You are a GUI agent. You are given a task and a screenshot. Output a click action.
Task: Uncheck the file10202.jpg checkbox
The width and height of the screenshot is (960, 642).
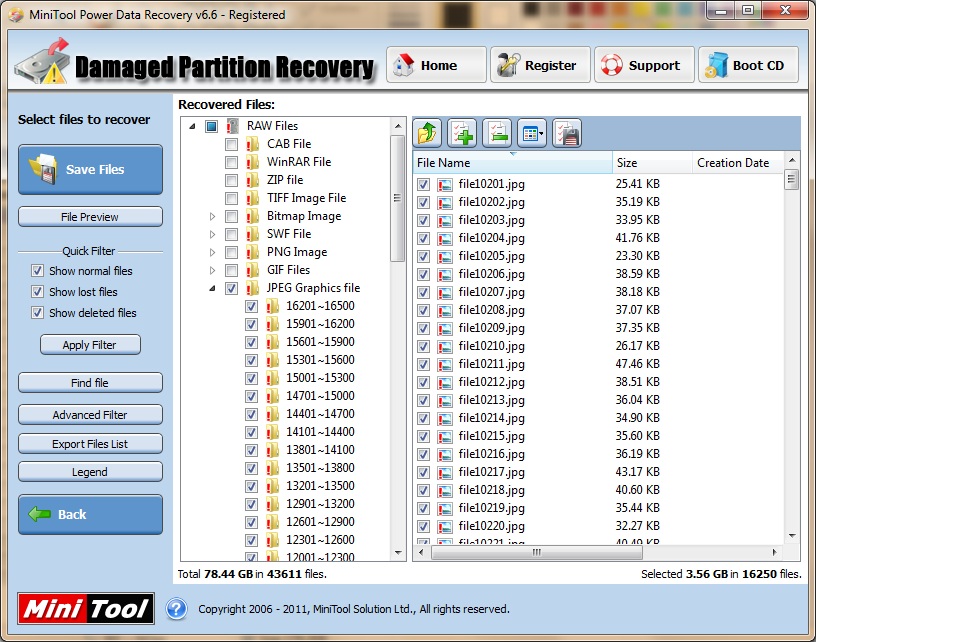pos(423,202)
